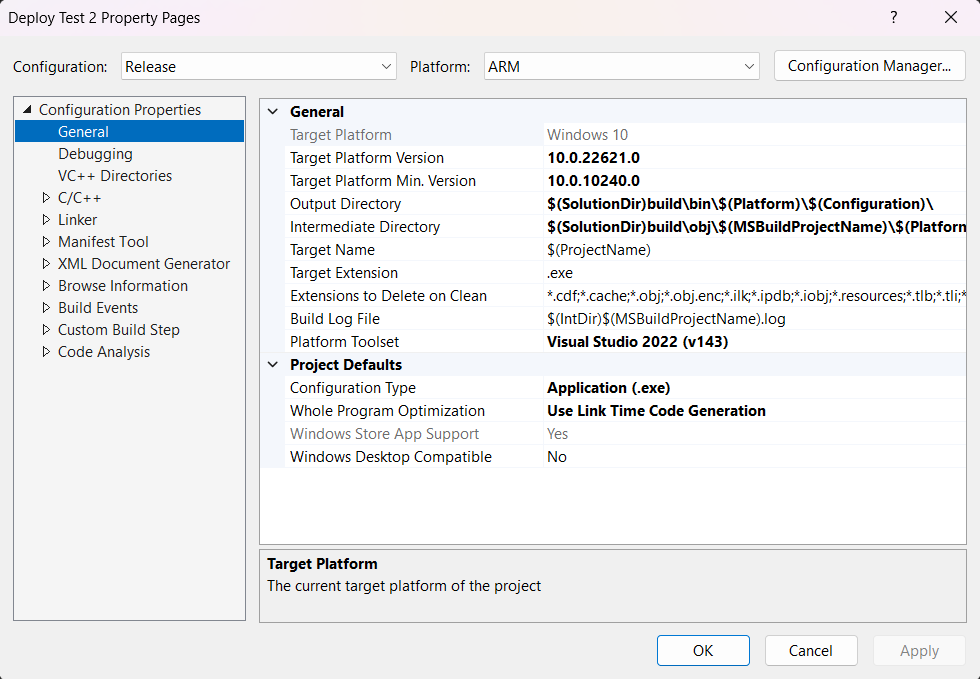Collapse the Project Defaults section chevron
The width and height of the screenshot is (980, 679).
(273, 365)
